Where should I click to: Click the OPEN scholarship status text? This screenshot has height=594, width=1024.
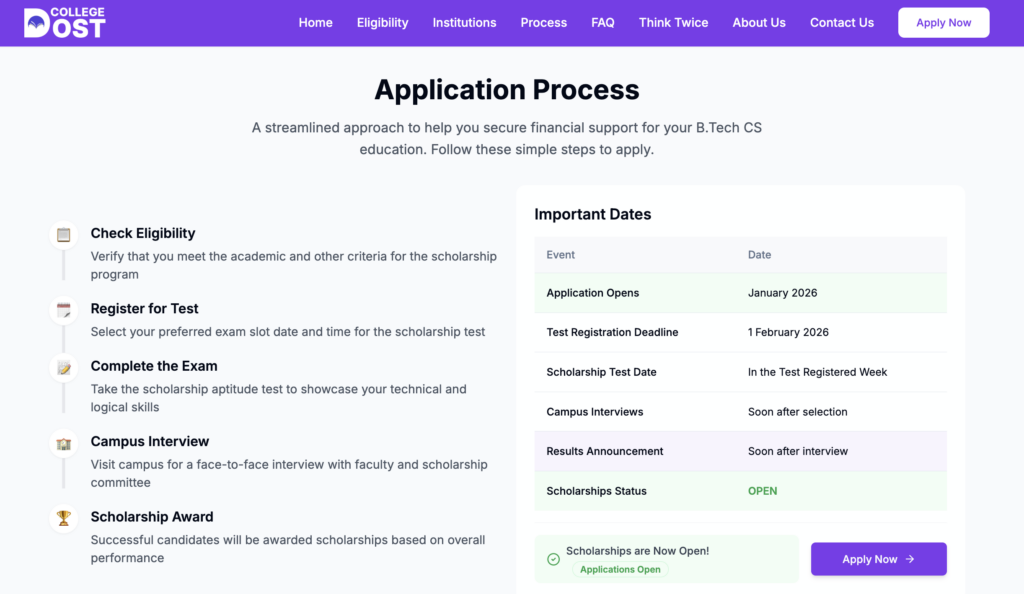[x=762, y=491]
